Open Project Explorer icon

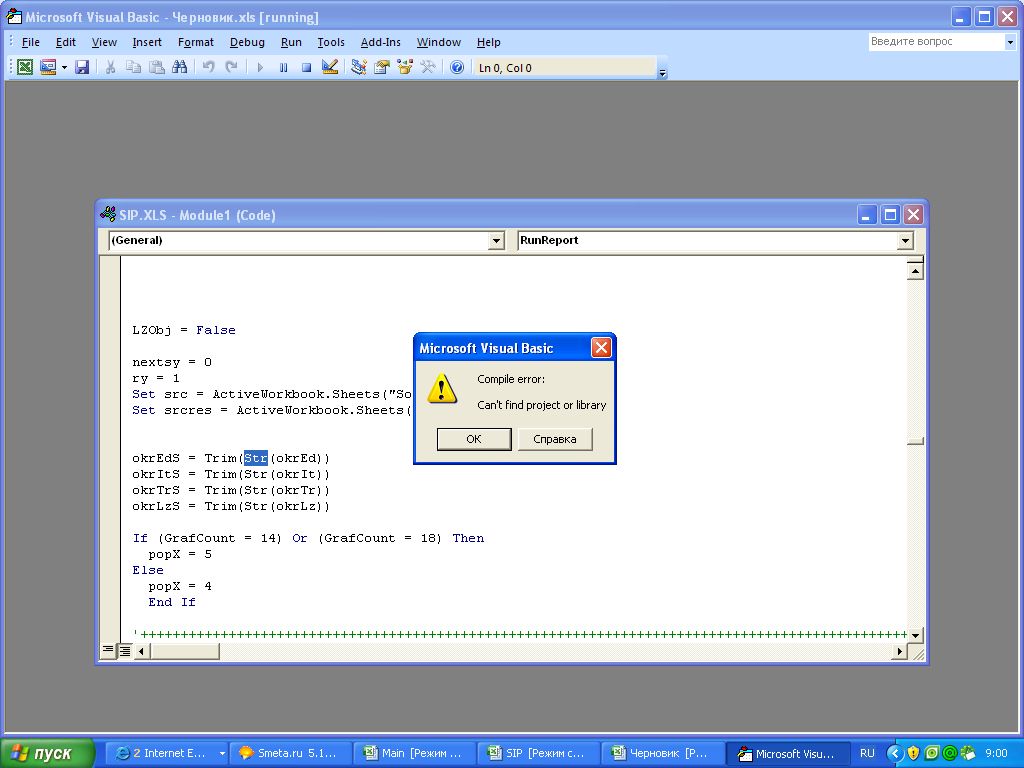tap(358, 67)
